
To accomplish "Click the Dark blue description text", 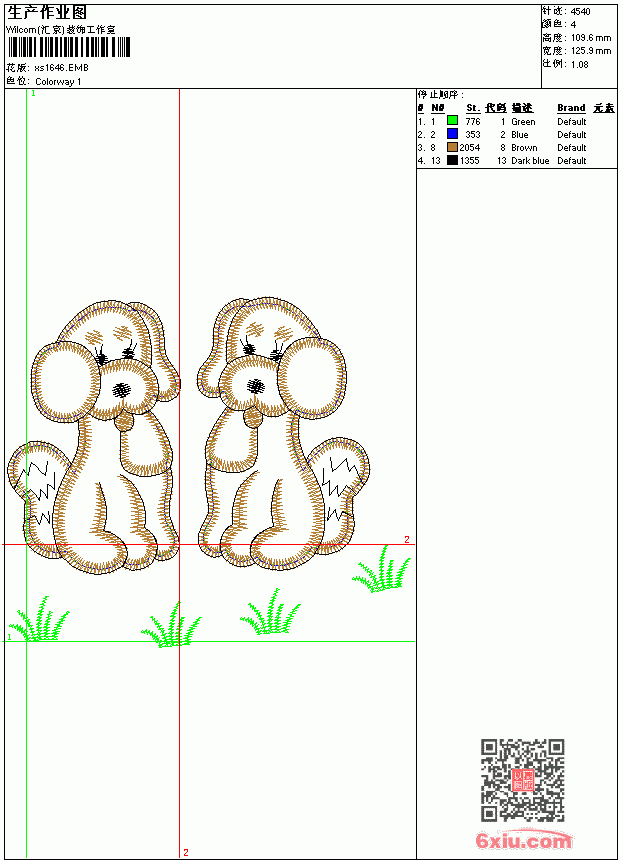I will tap(530, 161).
